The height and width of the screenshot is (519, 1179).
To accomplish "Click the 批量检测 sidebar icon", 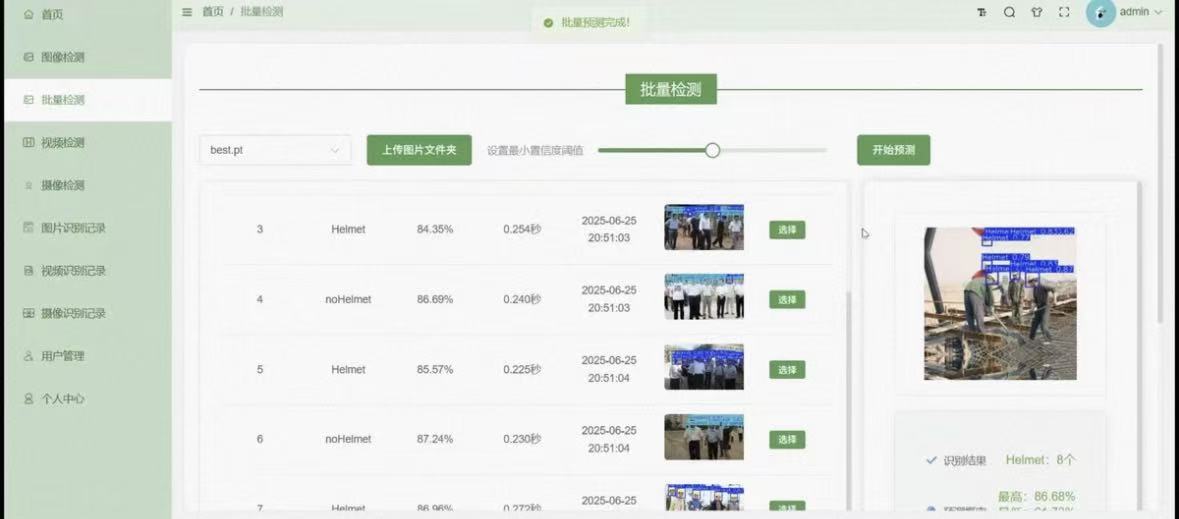I will tap(29, 99).
